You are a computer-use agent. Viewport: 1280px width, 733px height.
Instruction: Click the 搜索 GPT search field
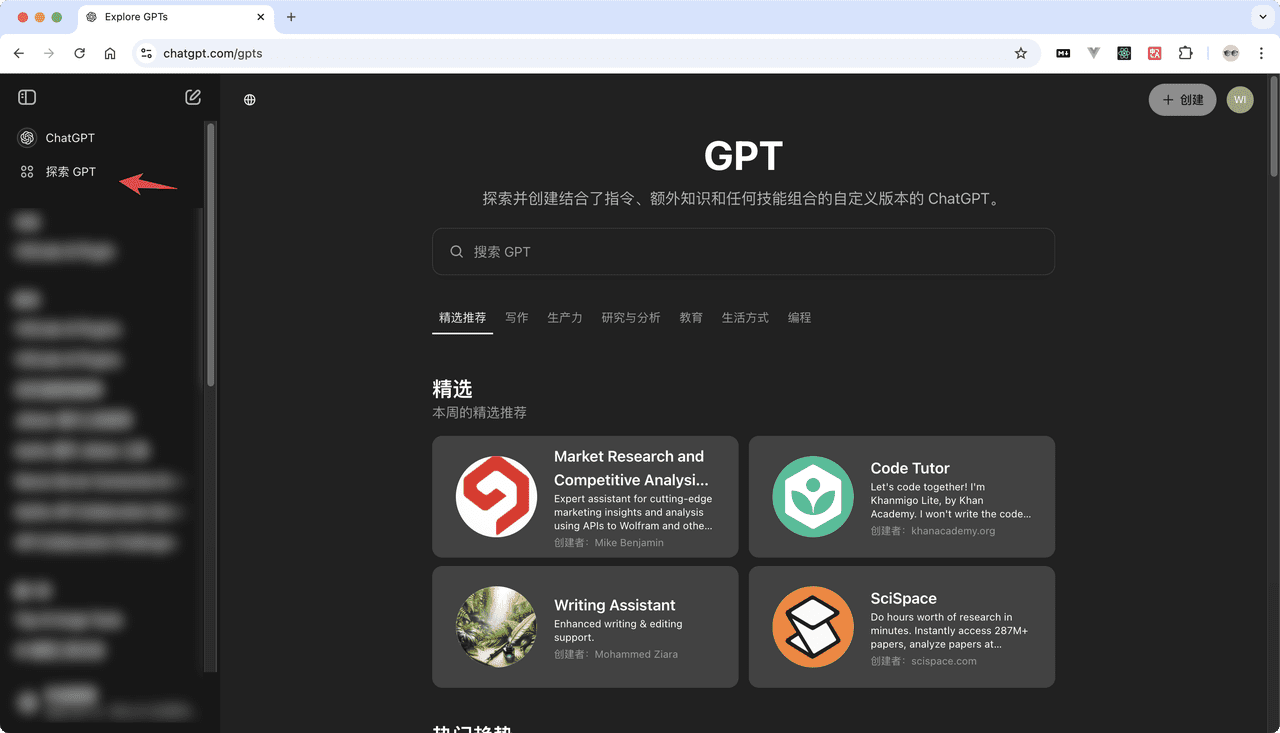tap(743, 251)
